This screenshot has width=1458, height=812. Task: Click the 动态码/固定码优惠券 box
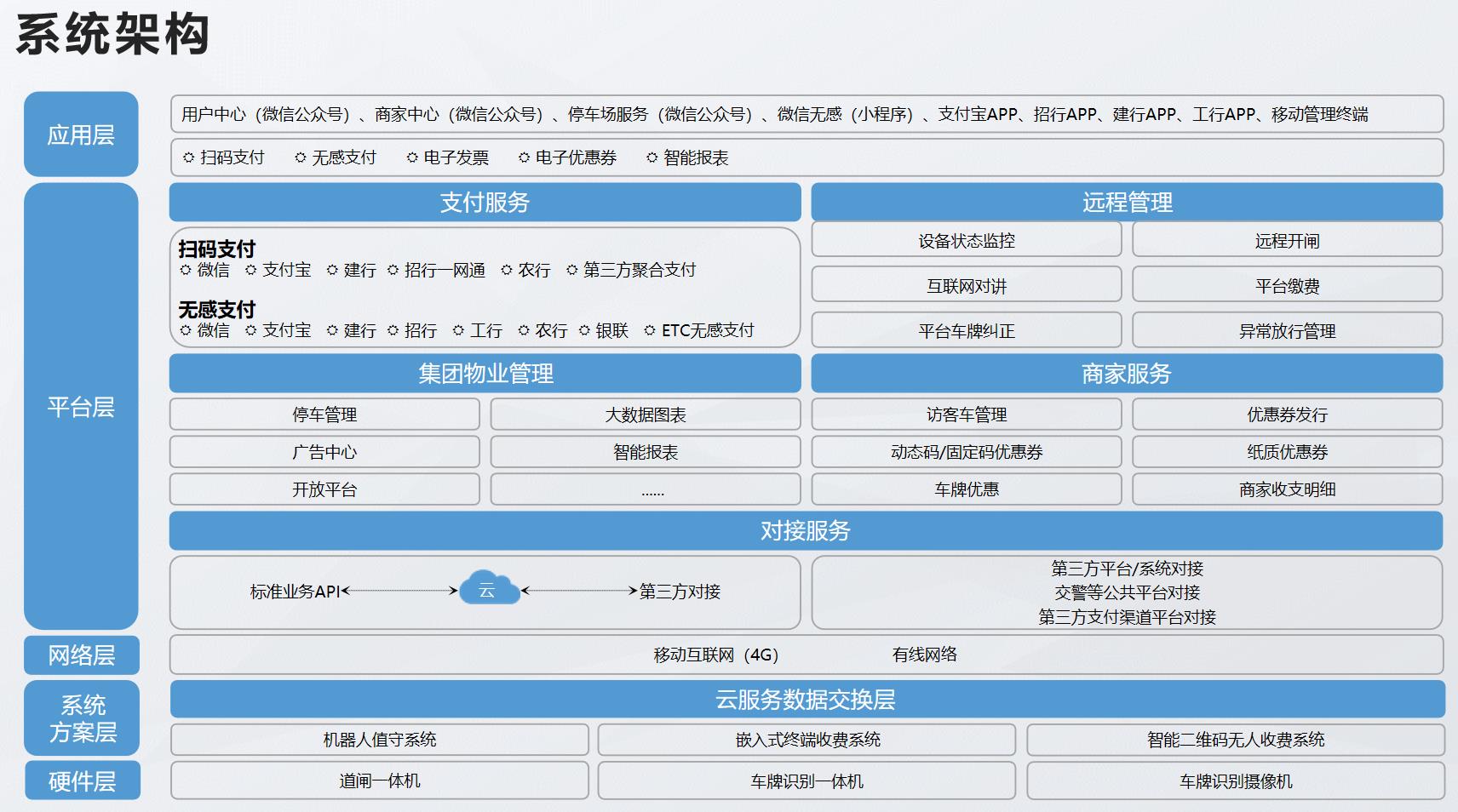[967, 451]
